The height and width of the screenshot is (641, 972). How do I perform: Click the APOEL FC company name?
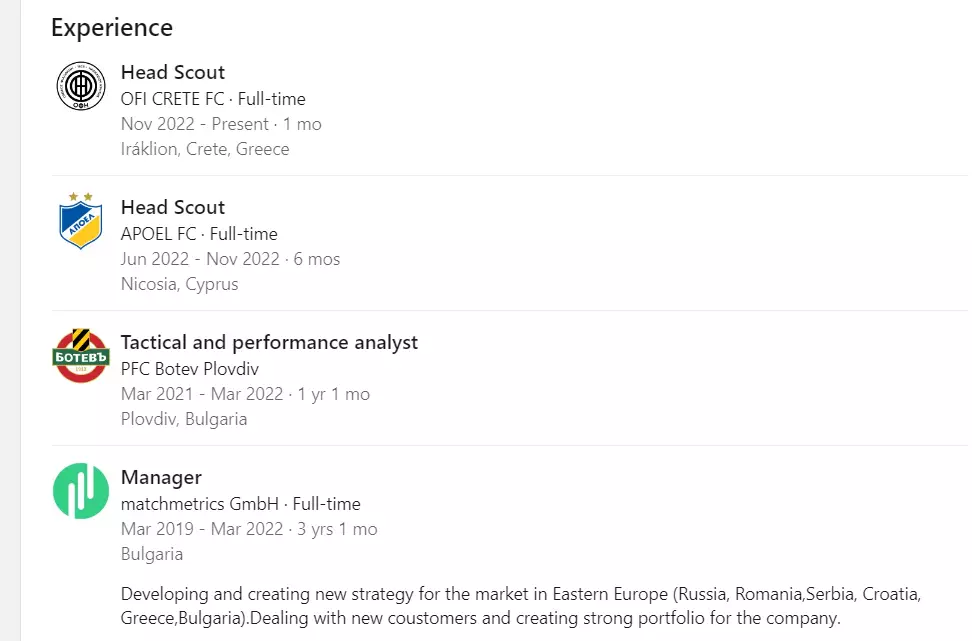[158, 234]
